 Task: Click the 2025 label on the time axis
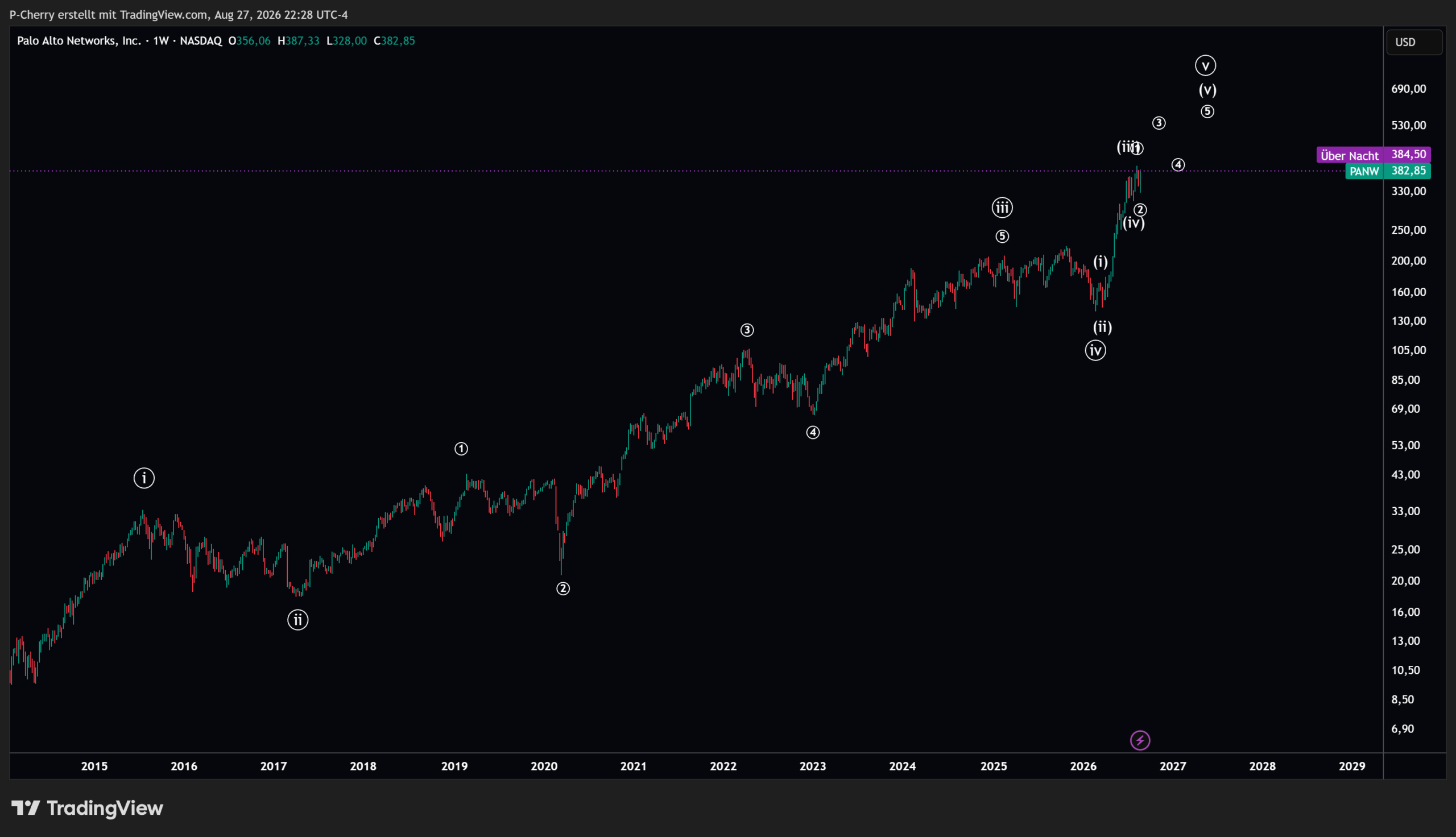[x=994, y=766]
